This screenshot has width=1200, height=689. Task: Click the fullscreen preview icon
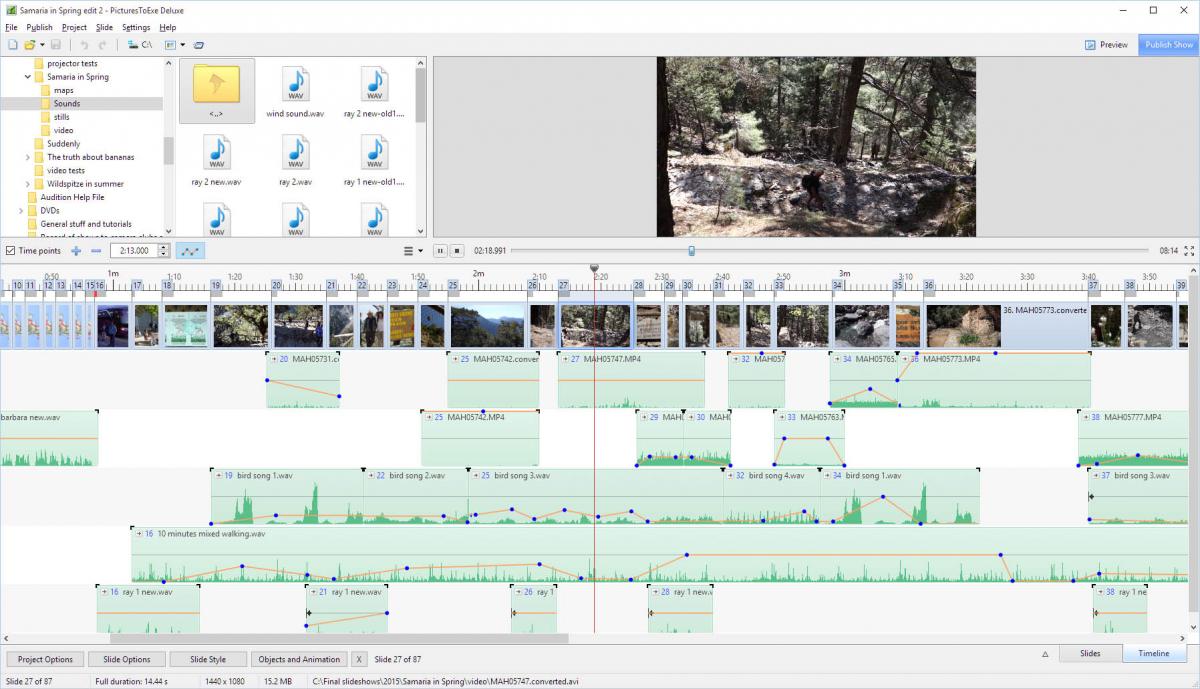click(x=1189, y=251)
